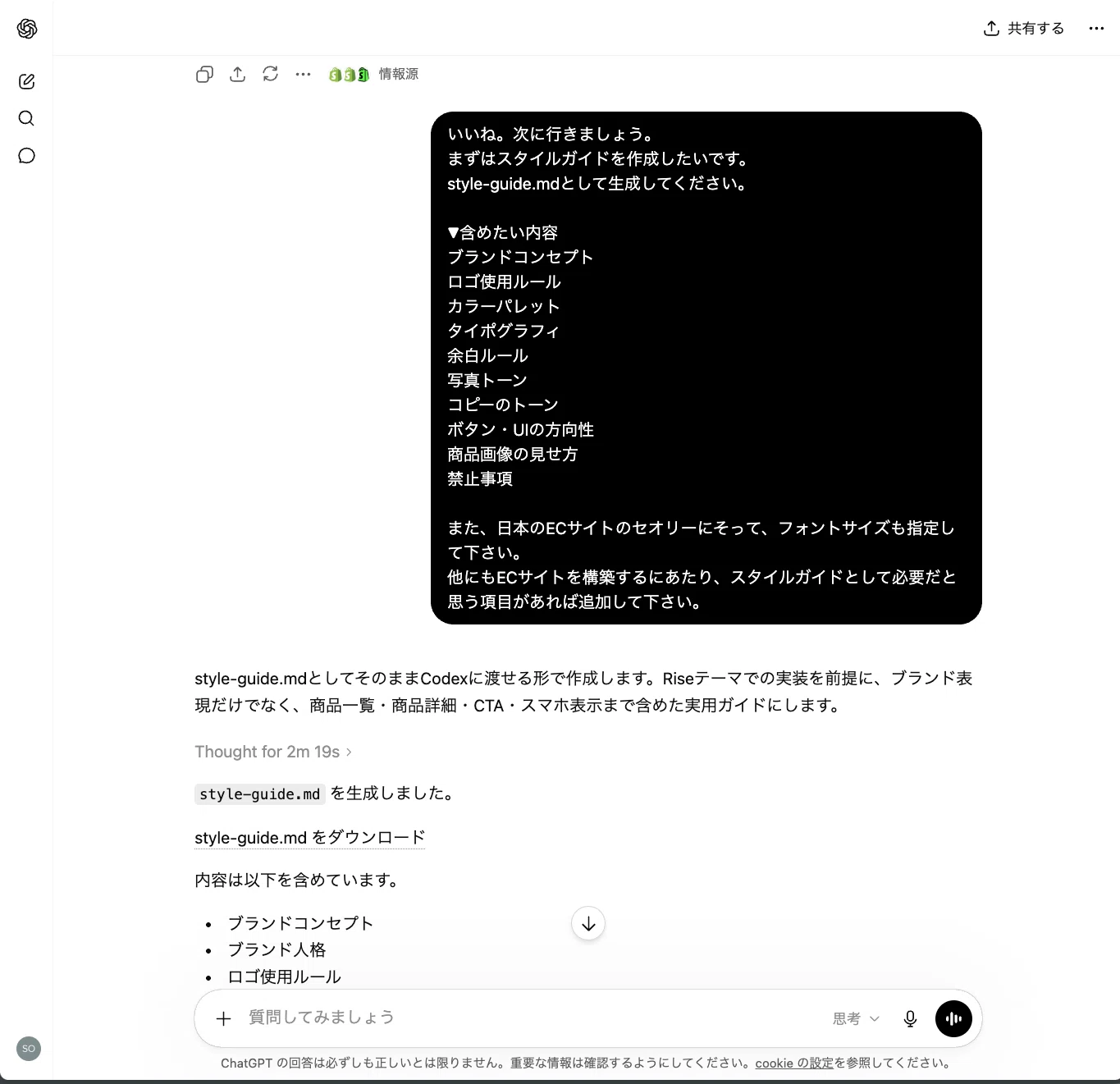This screenshot has width=1120, height=1084.
Task: Click the user message starting with いいね
Action: pos(706,368)
